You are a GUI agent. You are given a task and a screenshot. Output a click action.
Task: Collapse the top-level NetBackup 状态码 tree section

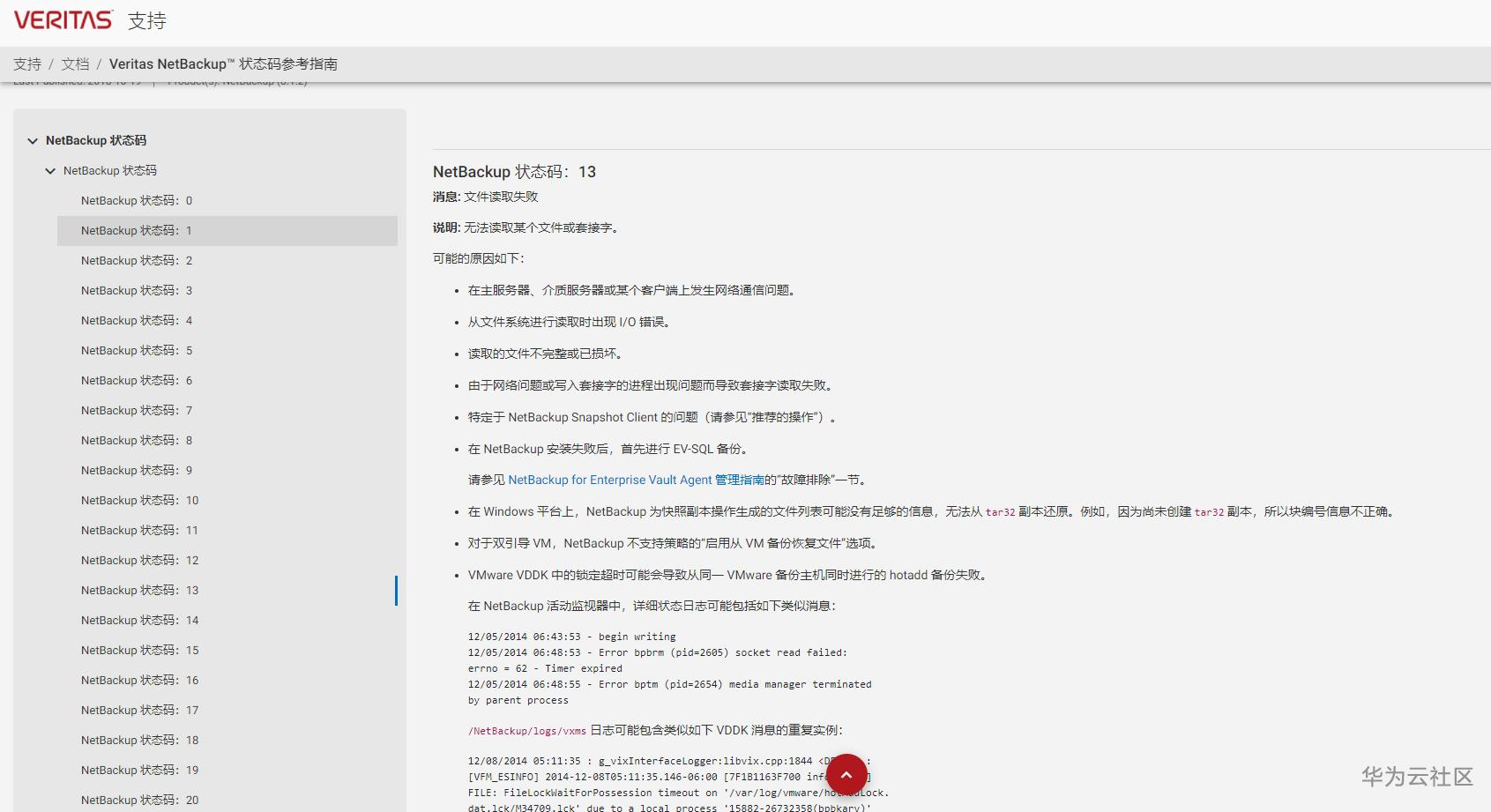[x=33, y=140]
